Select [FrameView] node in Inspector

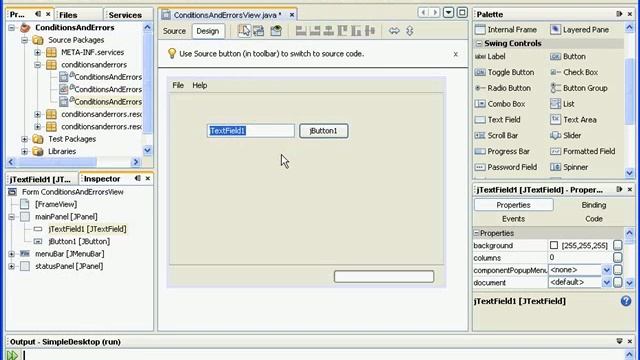click(x=56, y=204)
